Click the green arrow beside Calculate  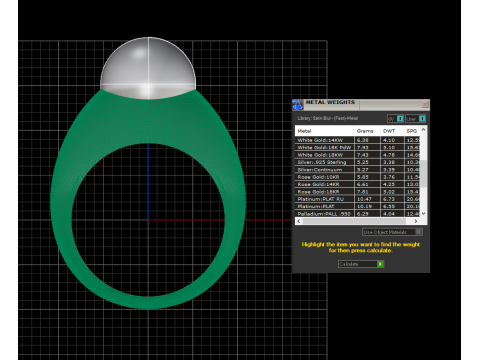pos(380,264)
